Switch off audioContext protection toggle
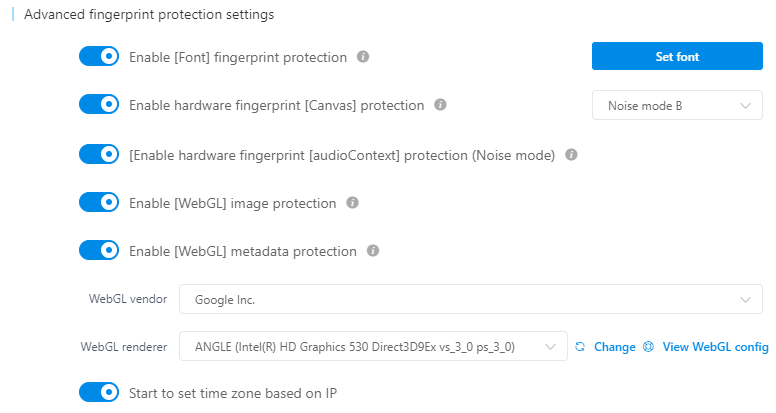776x413 pixels. click(x=99, y=154)
